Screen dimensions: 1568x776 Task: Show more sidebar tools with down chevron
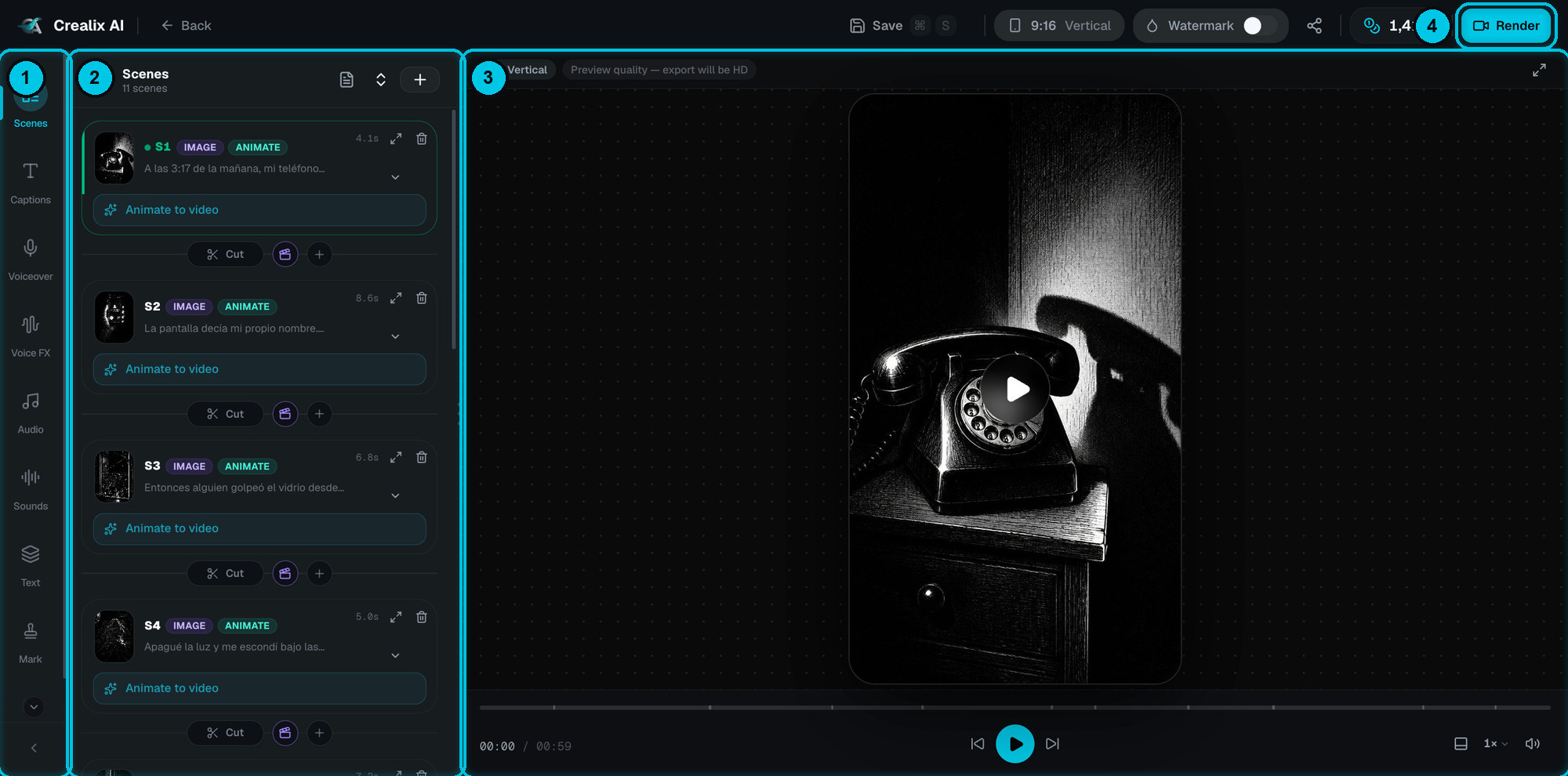click(x=34, y=707)
